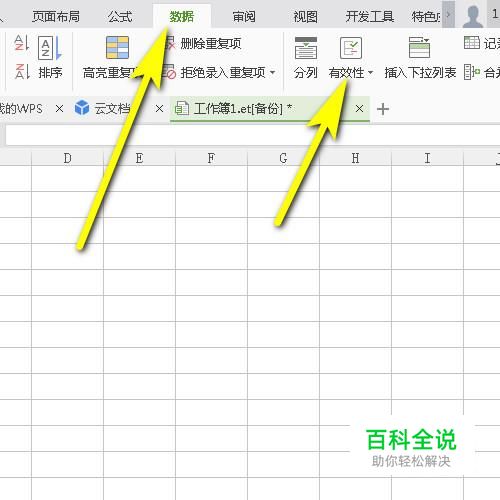Click the 合并计算 consolidate icon
Screen dimensions: 500x500
coord(472,72)
